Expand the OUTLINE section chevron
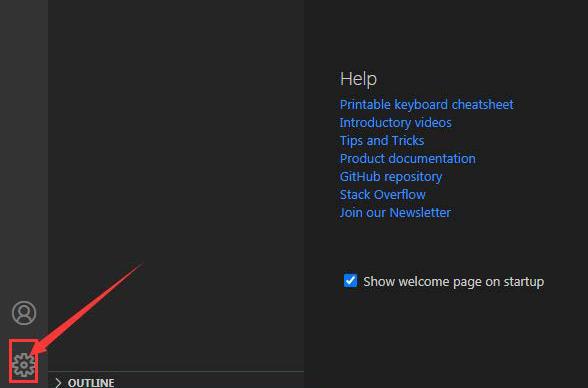The height and width of the screenshot is (388, 588). (x=58, y=383)
